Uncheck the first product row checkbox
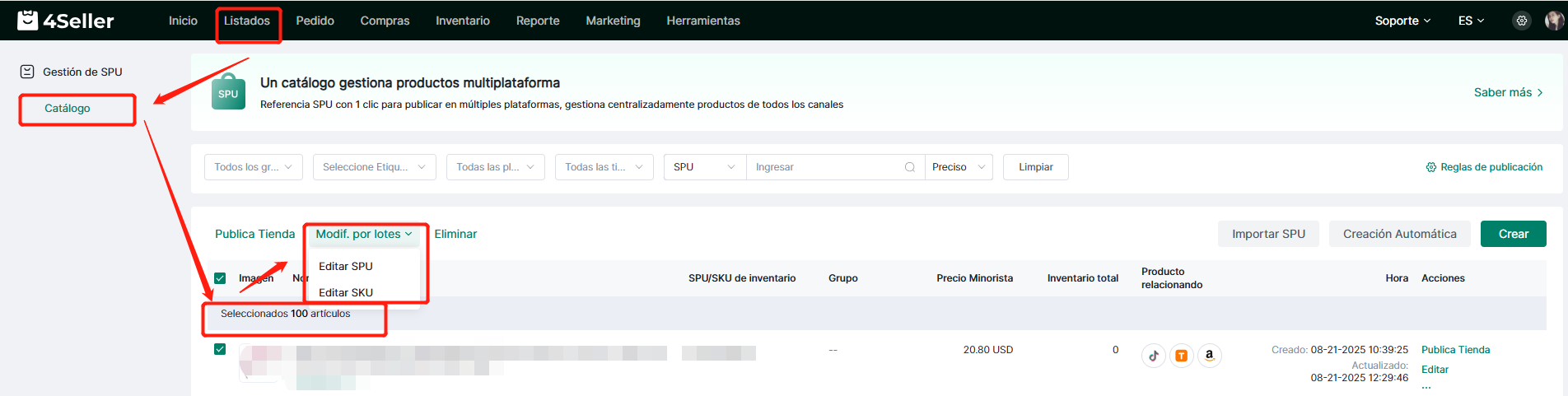Viewport: 1568px width, 396px height. (220, 349)
